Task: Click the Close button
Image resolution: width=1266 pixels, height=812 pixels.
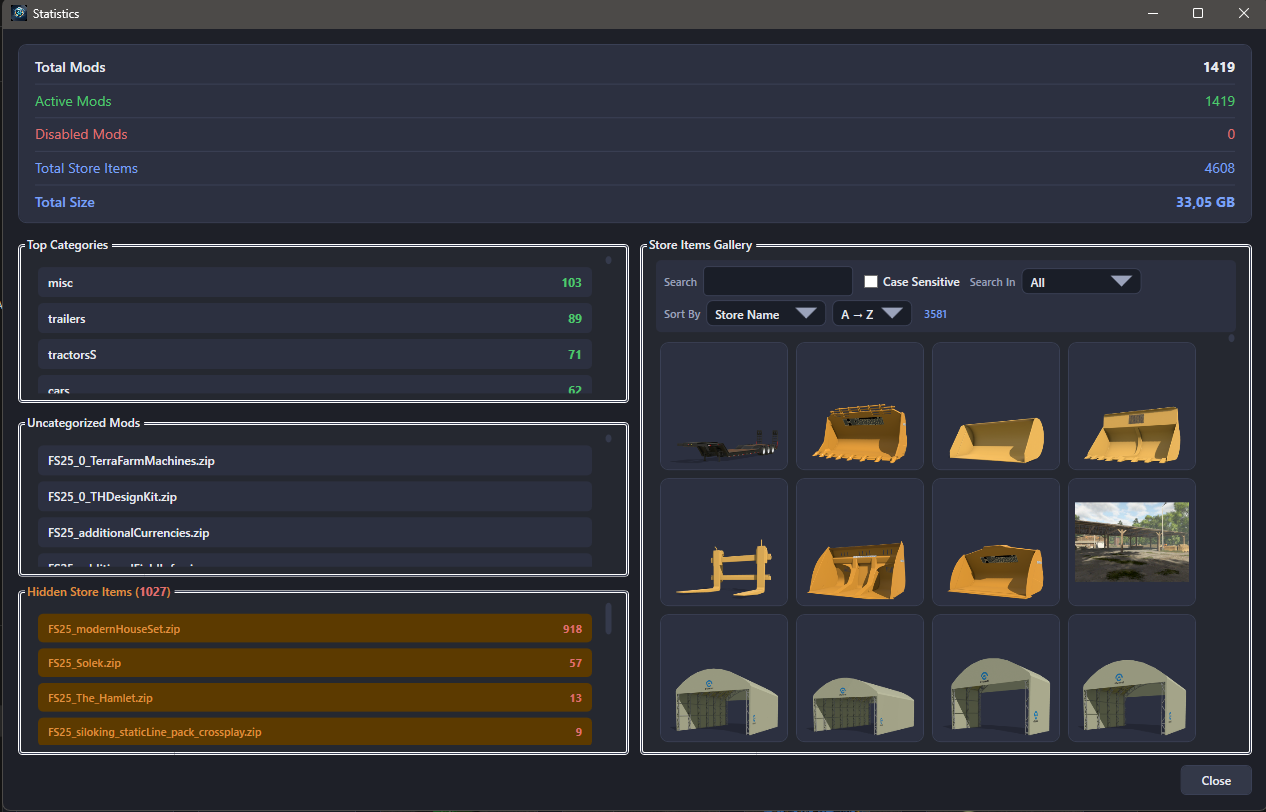Action: point(1215,781)
